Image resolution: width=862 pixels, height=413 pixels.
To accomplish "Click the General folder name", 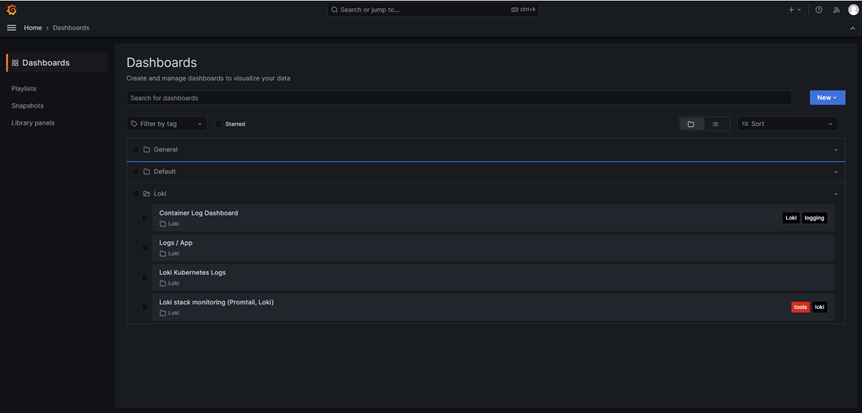I will (x=165, y=150).
